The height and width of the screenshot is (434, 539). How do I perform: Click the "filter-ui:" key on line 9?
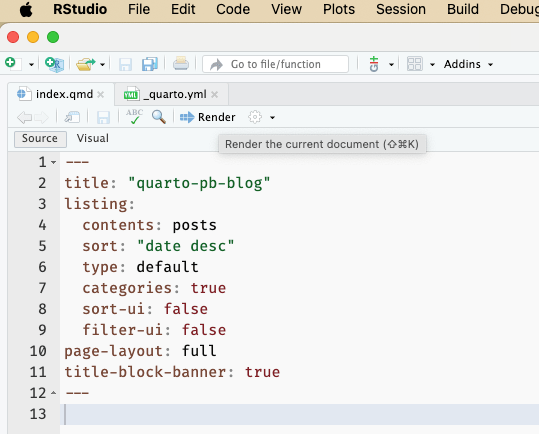[126, 330]
